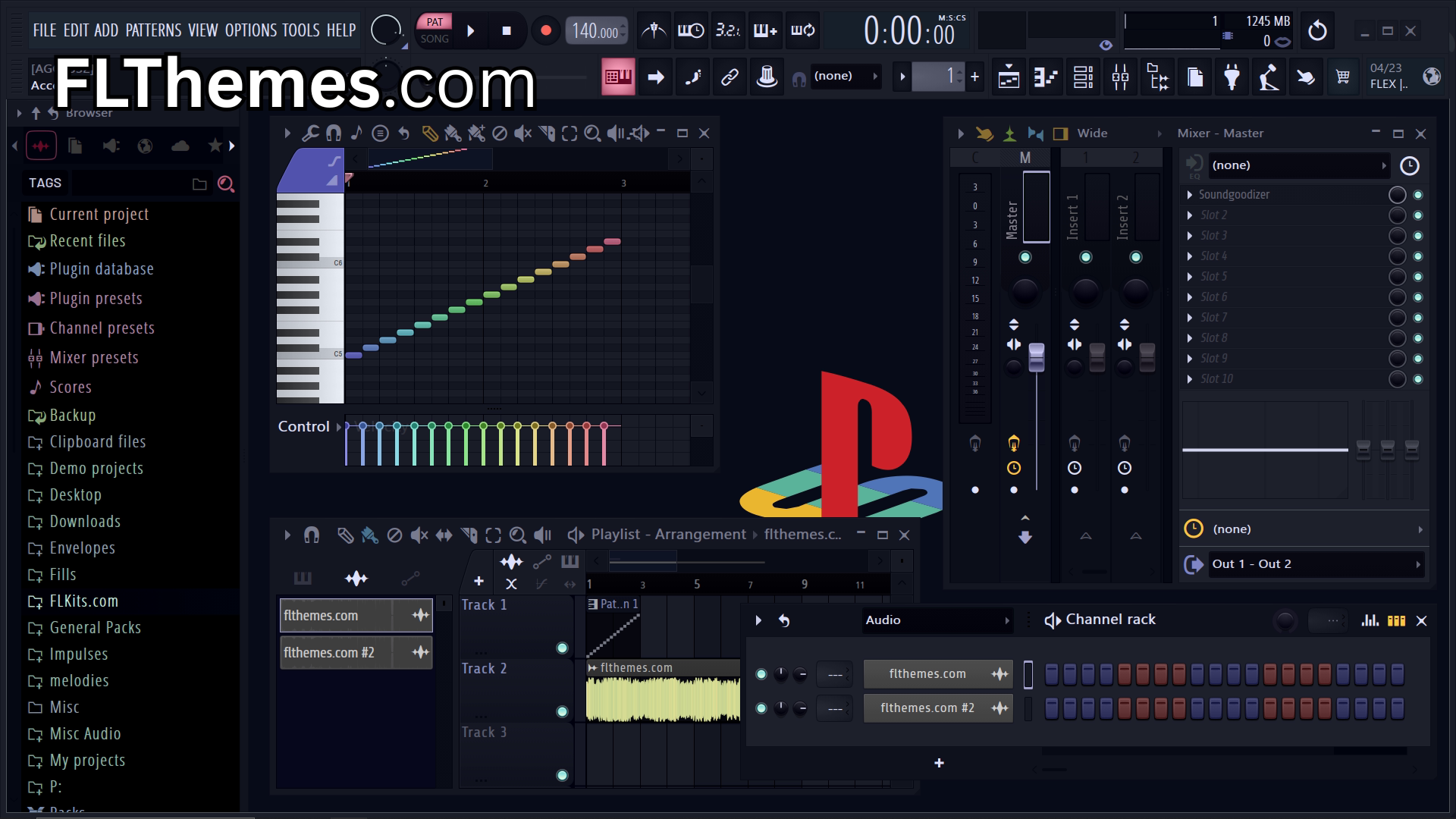Toggle the Soundgoodizer slot enable light
Viewport: 1456px width, 819px height.
pos(1418,195)
